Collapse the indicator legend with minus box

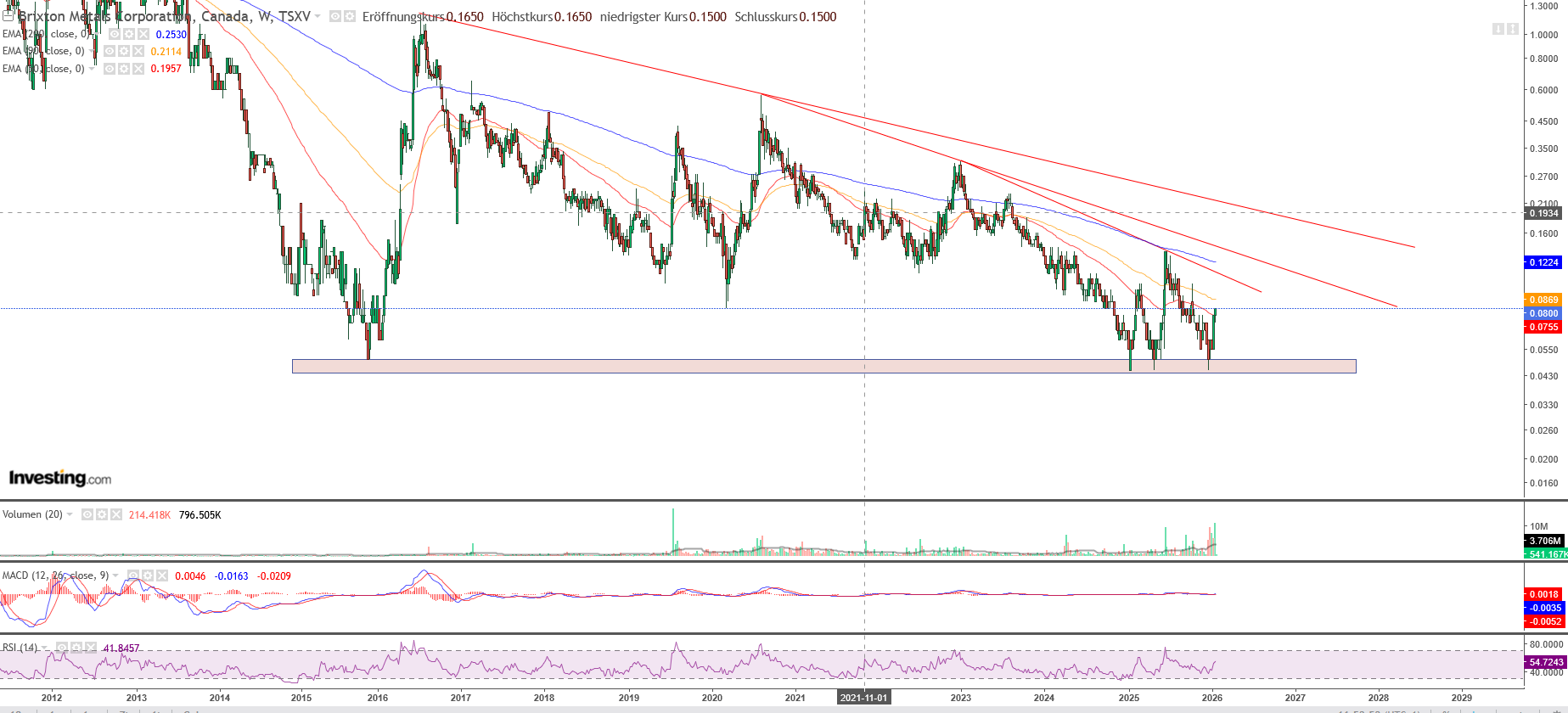tap(8, 16)
